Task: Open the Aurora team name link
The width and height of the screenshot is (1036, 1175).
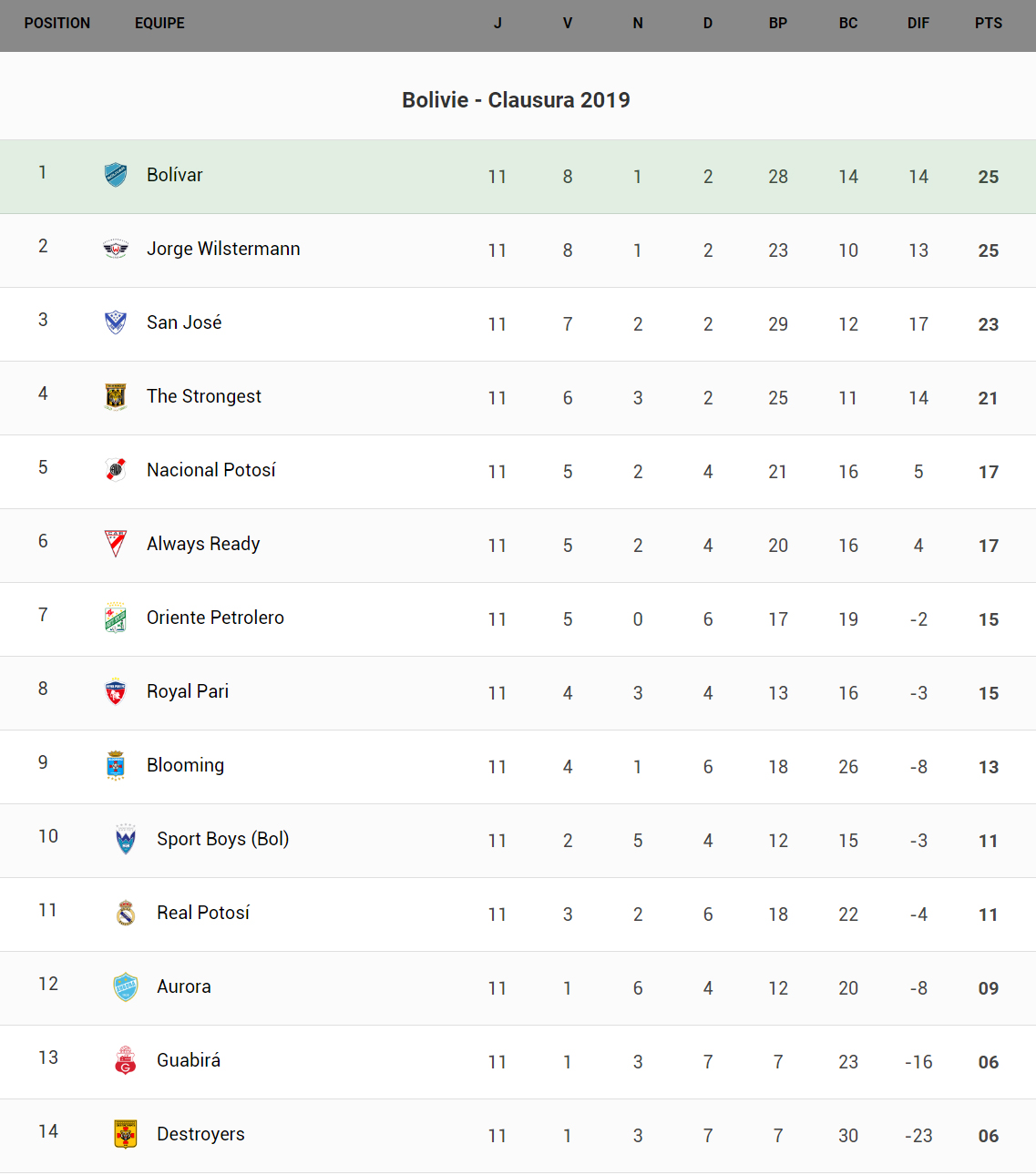Action: 183,986
